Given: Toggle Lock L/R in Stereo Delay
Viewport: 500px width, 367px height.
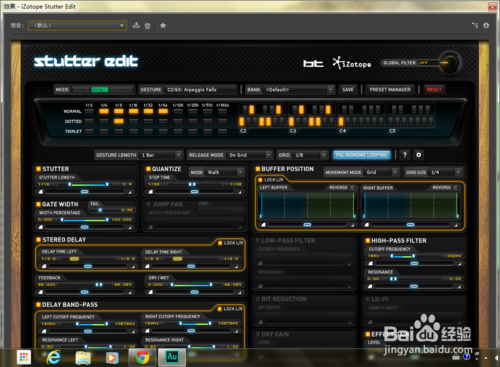Looking at the screenshot, I should click(x=220, y=243).
